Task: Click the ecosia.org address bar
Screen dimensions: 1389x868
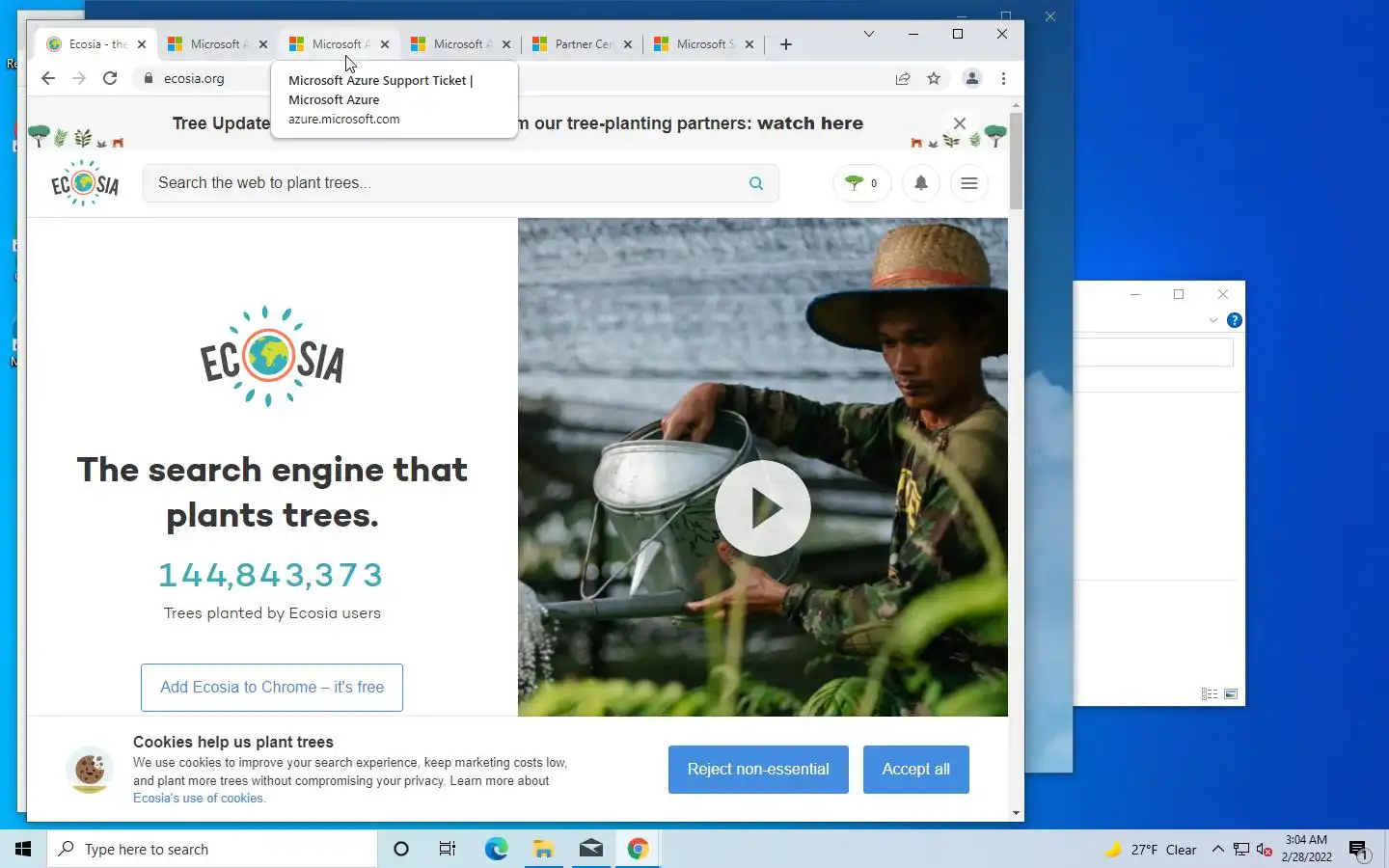Action: click(194, 78)
